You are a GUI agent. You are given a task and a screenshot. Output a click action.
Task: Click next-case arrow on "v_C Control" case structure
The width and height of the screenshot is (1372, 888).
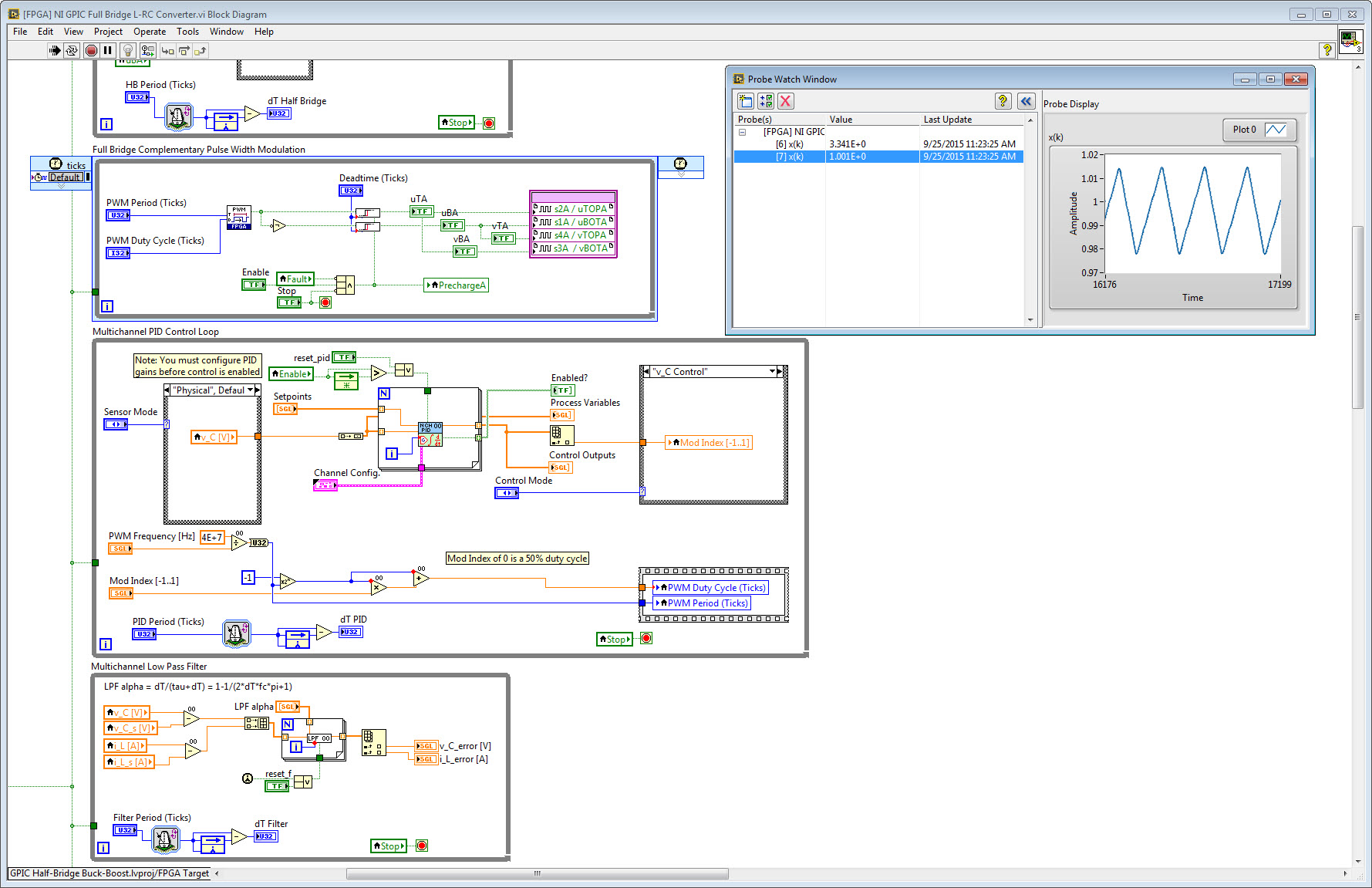[x=780, y=372]
